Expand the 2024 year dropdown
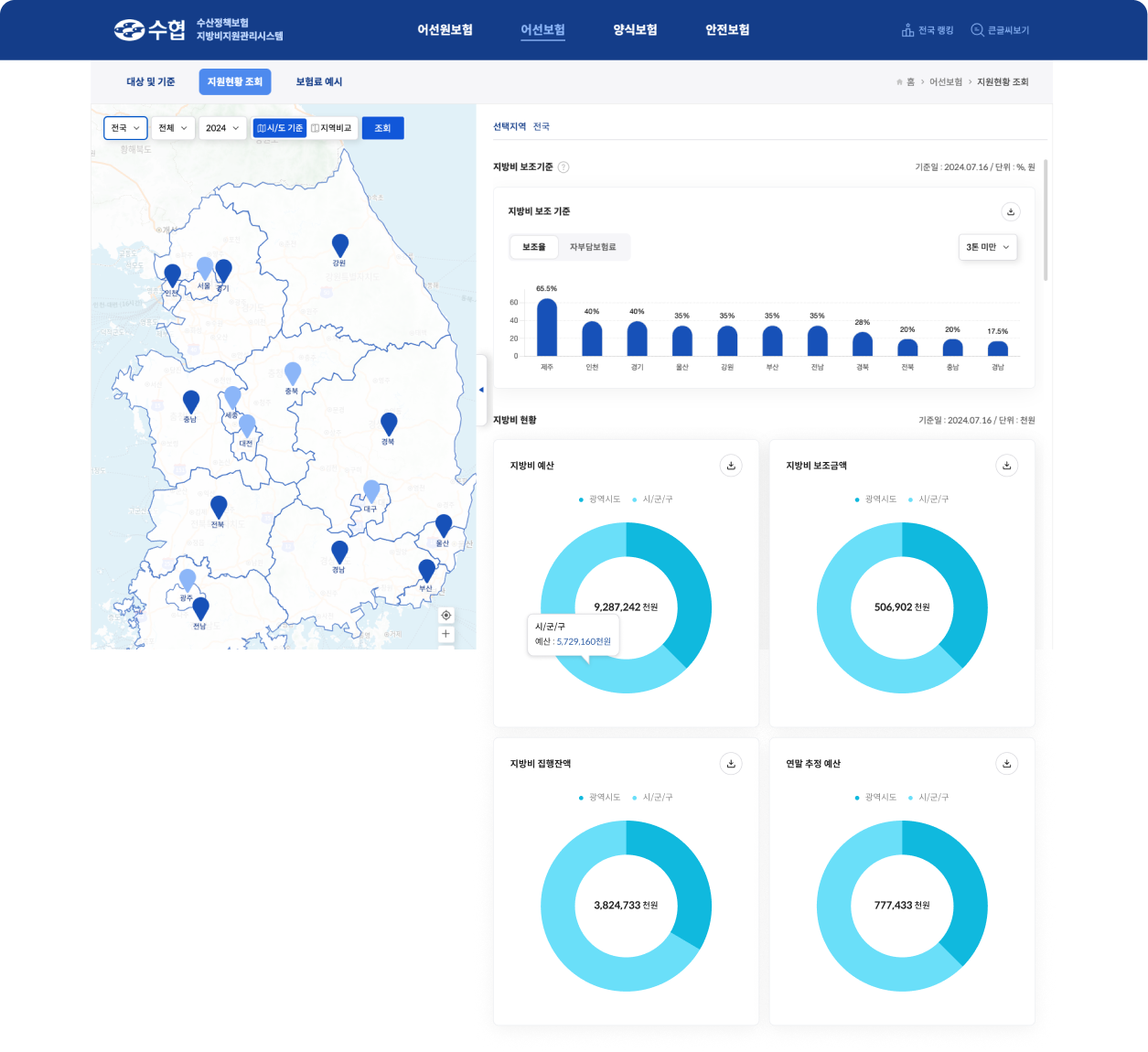 click(222, 128)
